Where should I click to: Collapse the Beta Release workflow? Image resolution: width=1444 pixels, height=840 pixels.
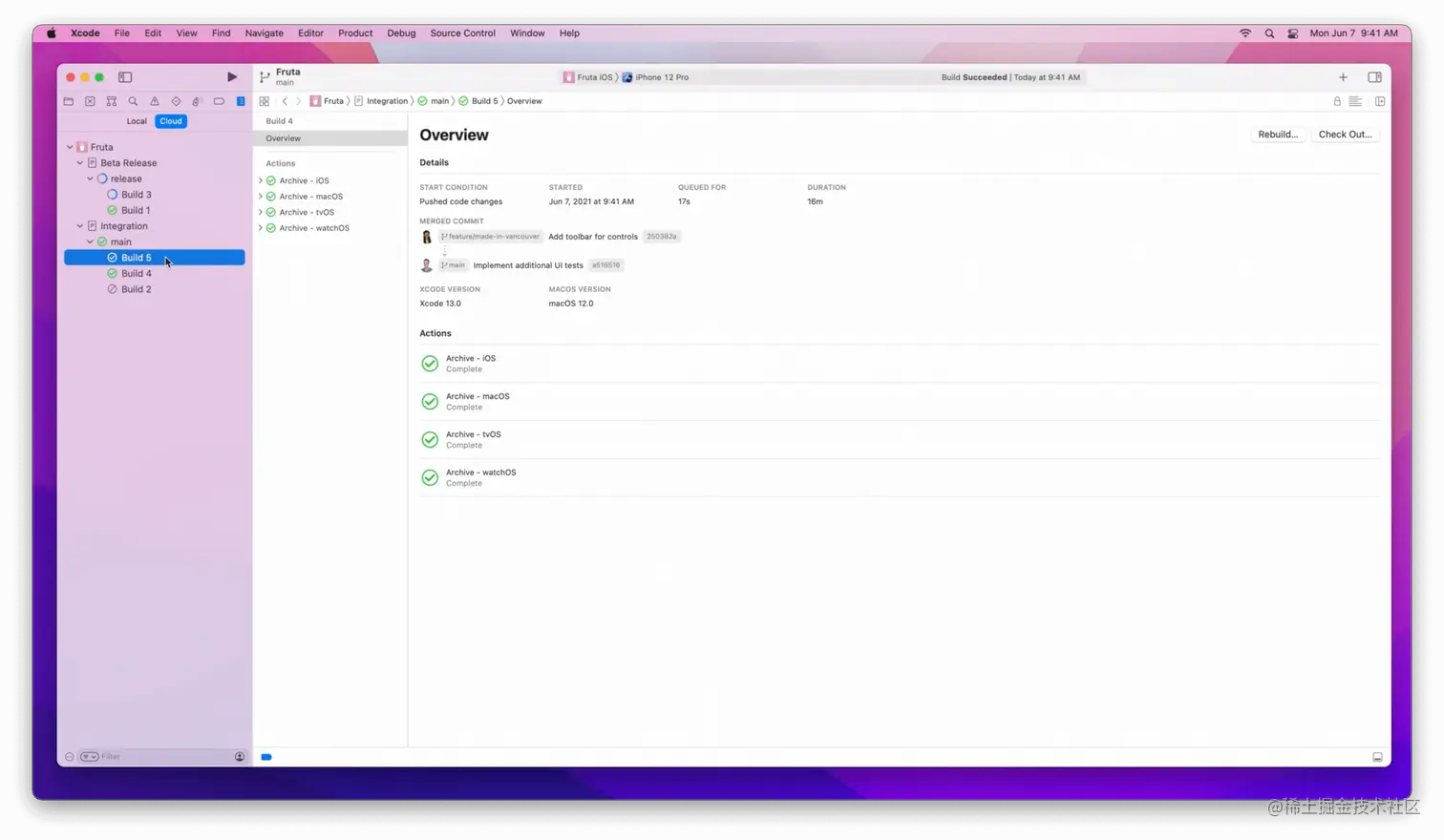80,163
